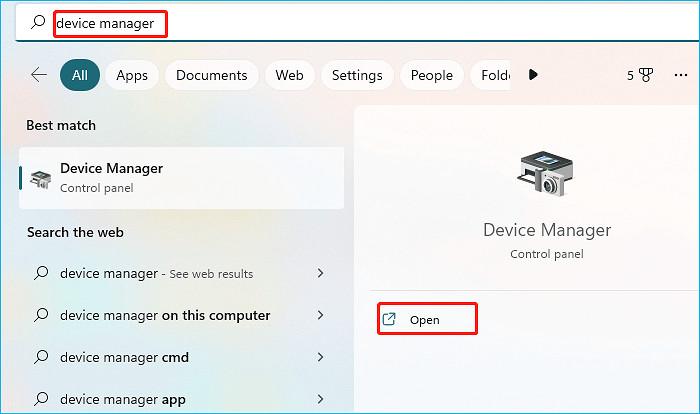Click the search text field containing 'device manager'
Screen dimensions: 700x414
(x=110, y=23)
